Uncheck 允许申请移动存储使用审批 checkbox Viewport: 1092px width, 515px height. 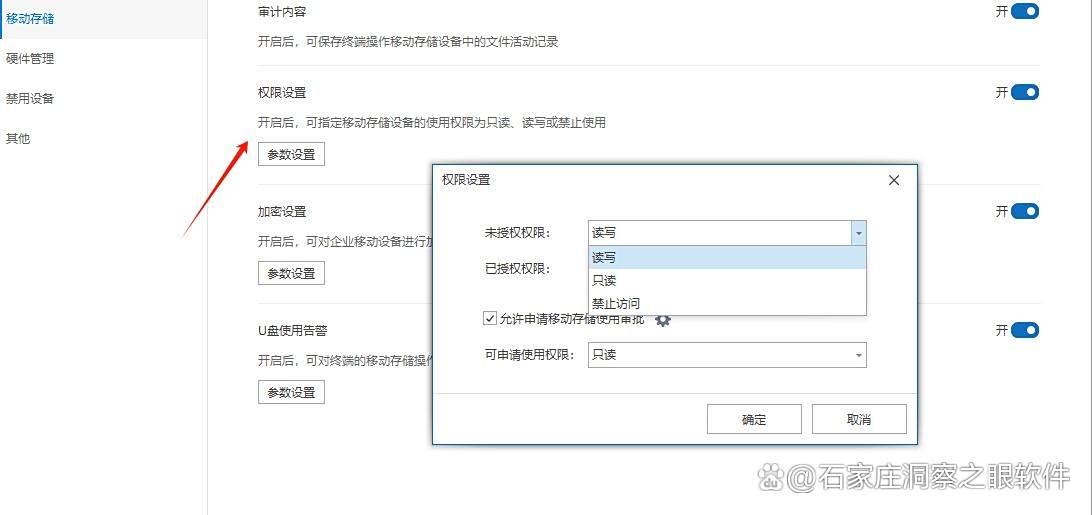tap(490, 318)
